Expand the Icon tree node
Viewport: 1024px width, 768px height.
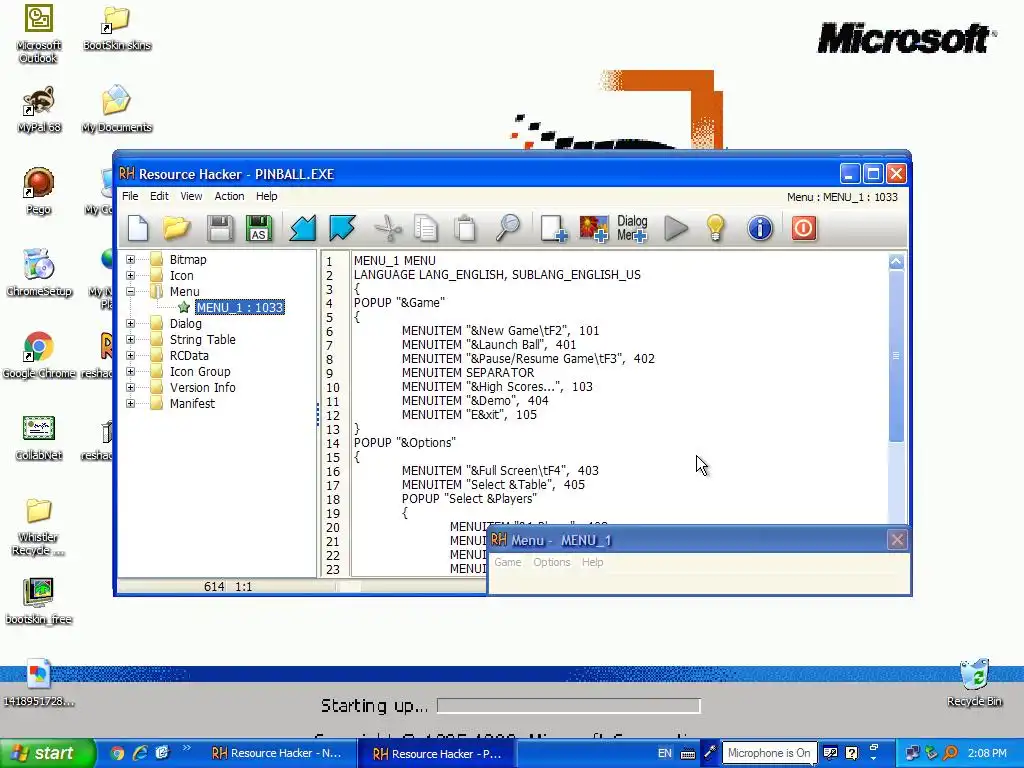131,276
